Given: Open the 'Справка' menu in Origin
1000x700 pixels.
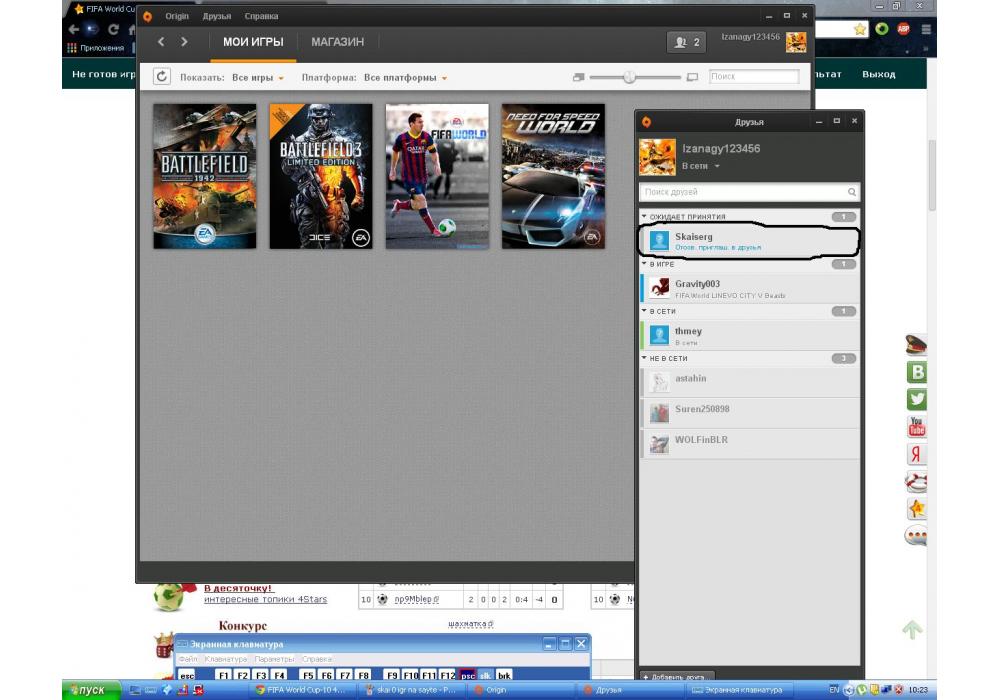Looking at the screenshot, I should coord(261,17).
